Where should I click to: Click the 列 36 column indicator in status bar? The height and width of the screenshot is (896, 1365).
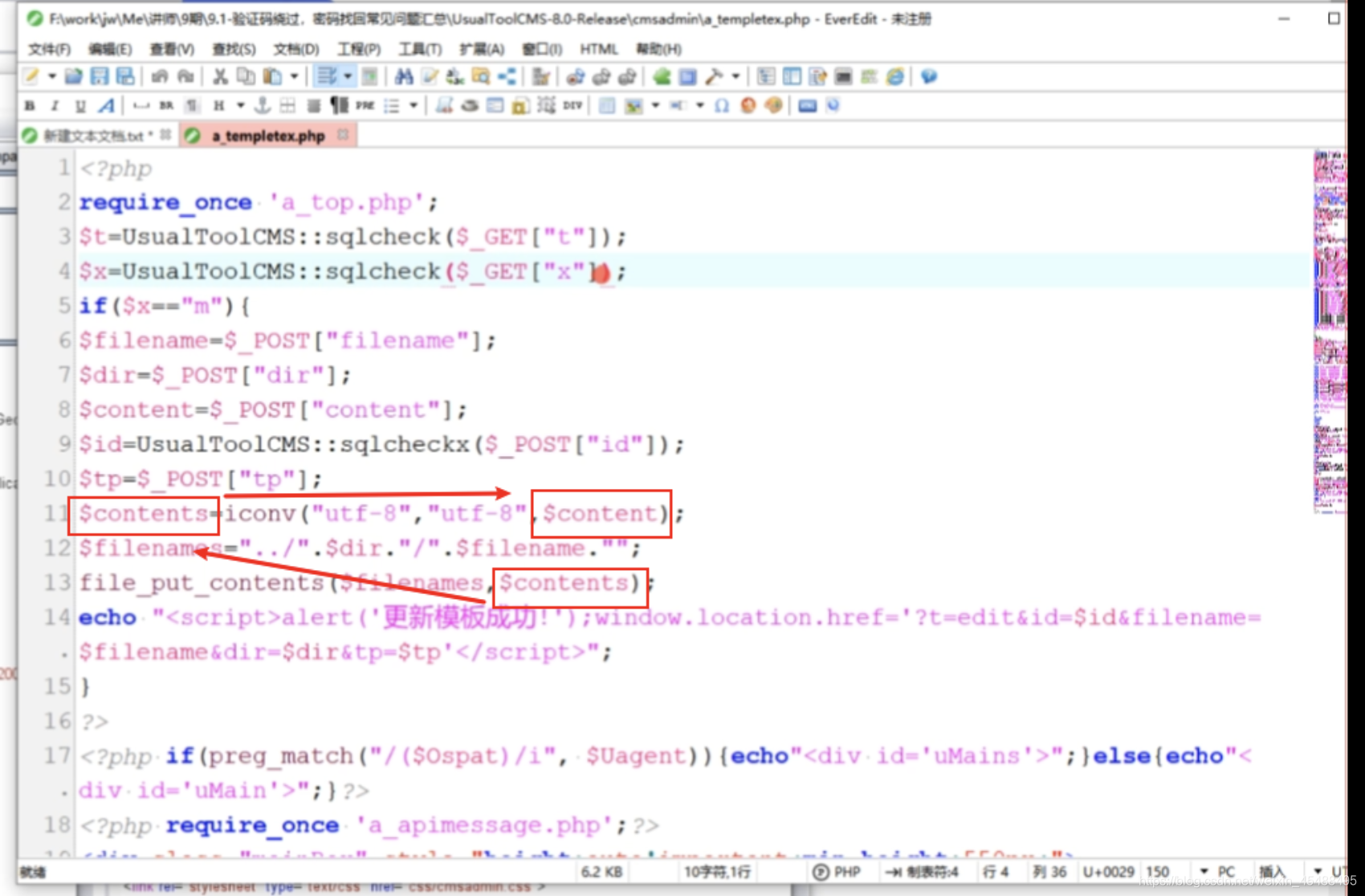pyautogui.click(x=1049, y=872)
